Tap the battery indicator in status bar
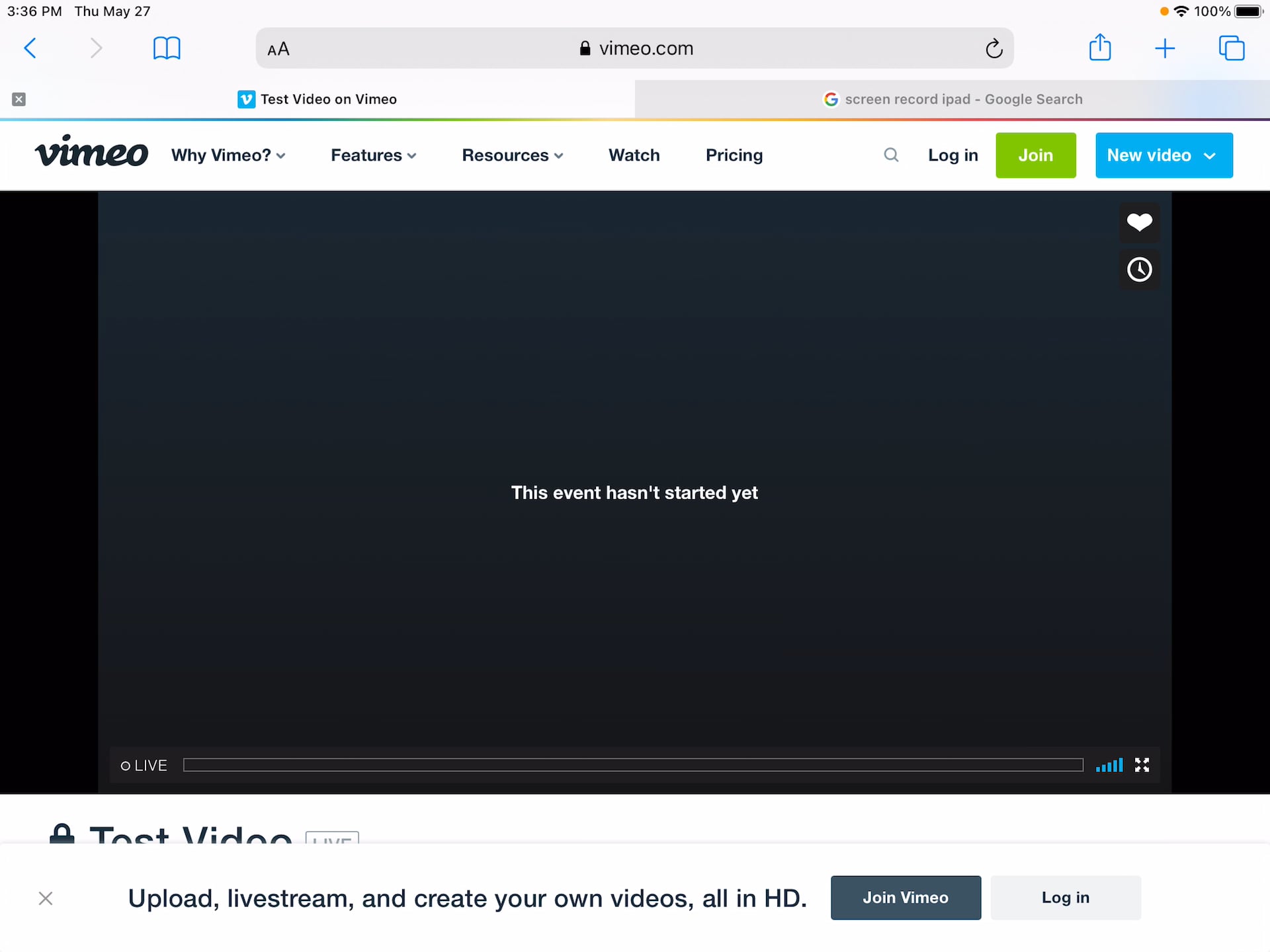 pyautogui.click(x=1249, y=11)
